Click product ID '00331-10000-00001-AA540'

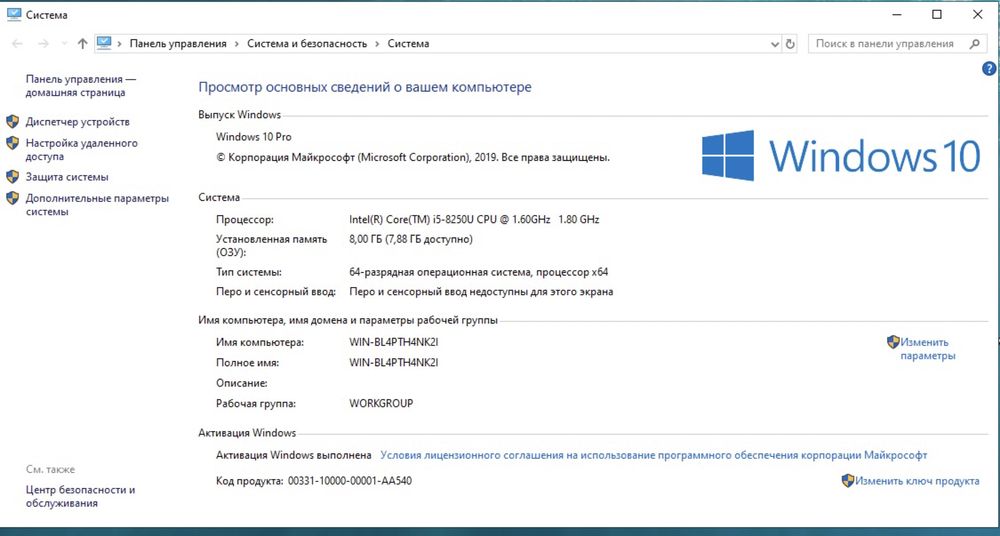(x=350, y=480)
